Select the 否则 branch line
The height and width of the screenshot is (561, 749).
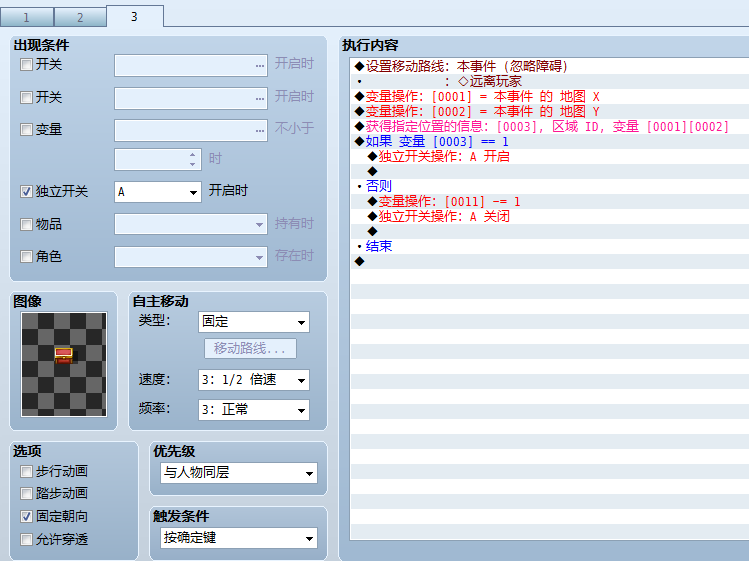550,186
